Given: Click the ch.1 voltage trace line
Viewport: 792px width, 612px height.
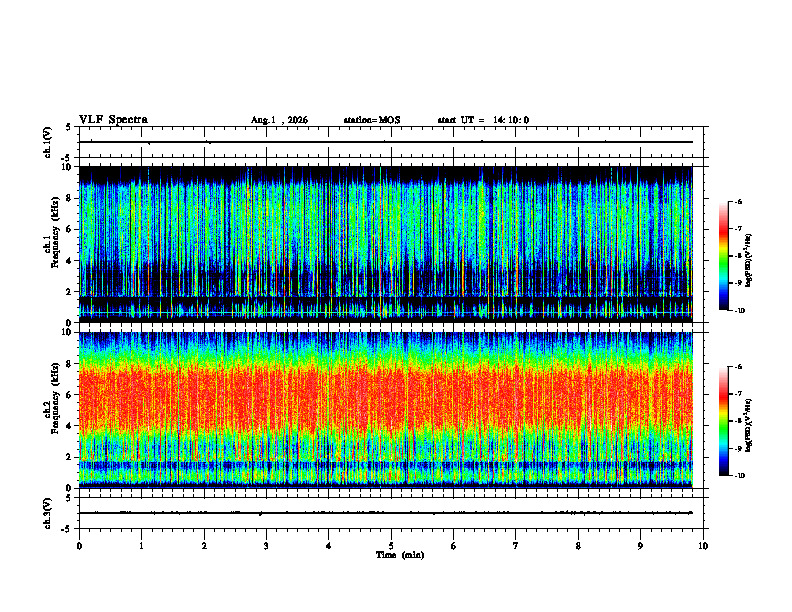Looking at the screenshot, I should [x=386, y=142].
